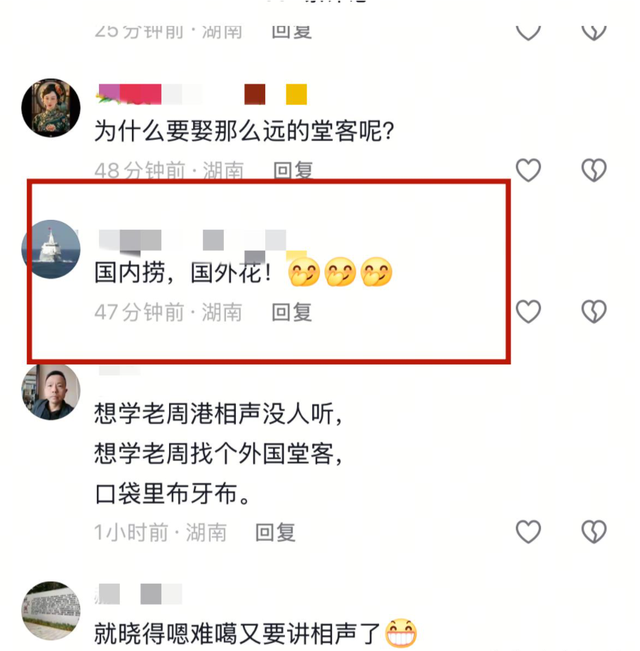Open the colorful username above 为什么要娶 comment

pos(203,94)
